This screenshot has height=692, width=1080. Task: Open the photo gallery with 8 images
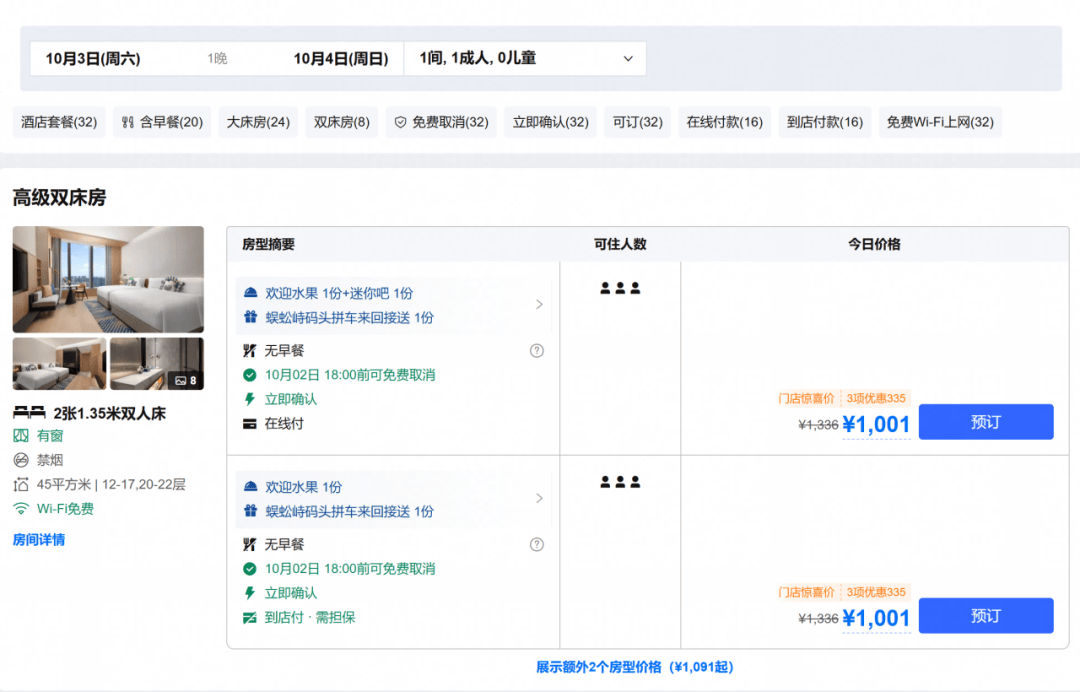157,364
